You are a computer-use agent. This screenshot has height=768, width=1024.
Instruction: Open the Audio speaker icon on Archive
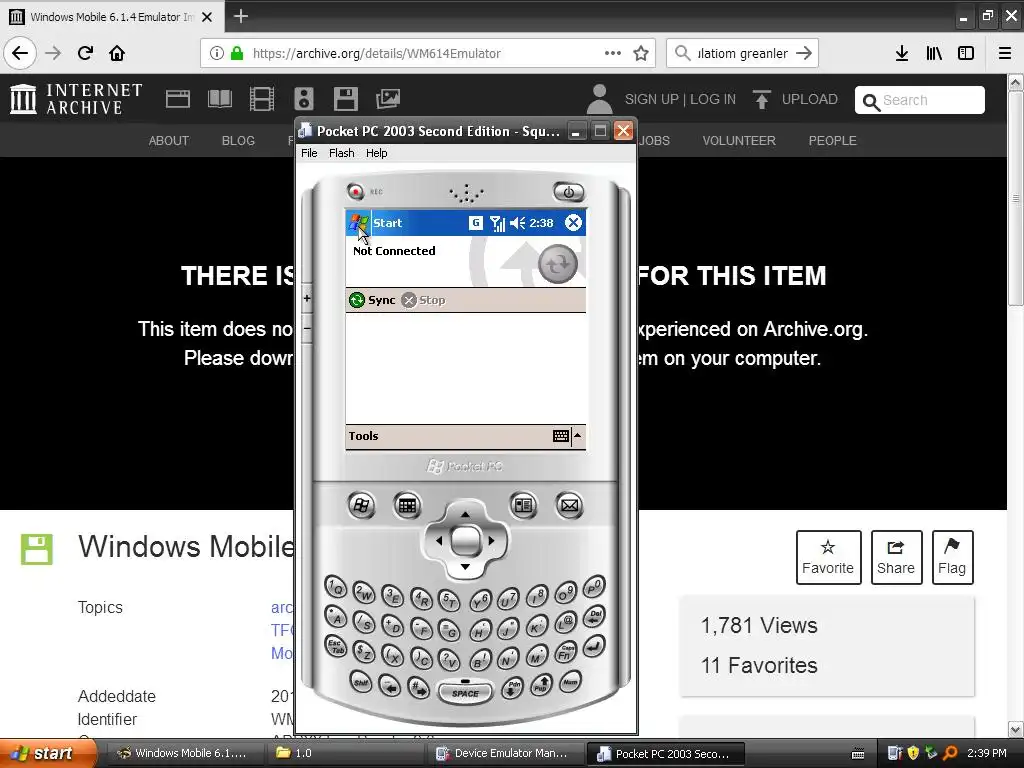[x=304, y=99]
